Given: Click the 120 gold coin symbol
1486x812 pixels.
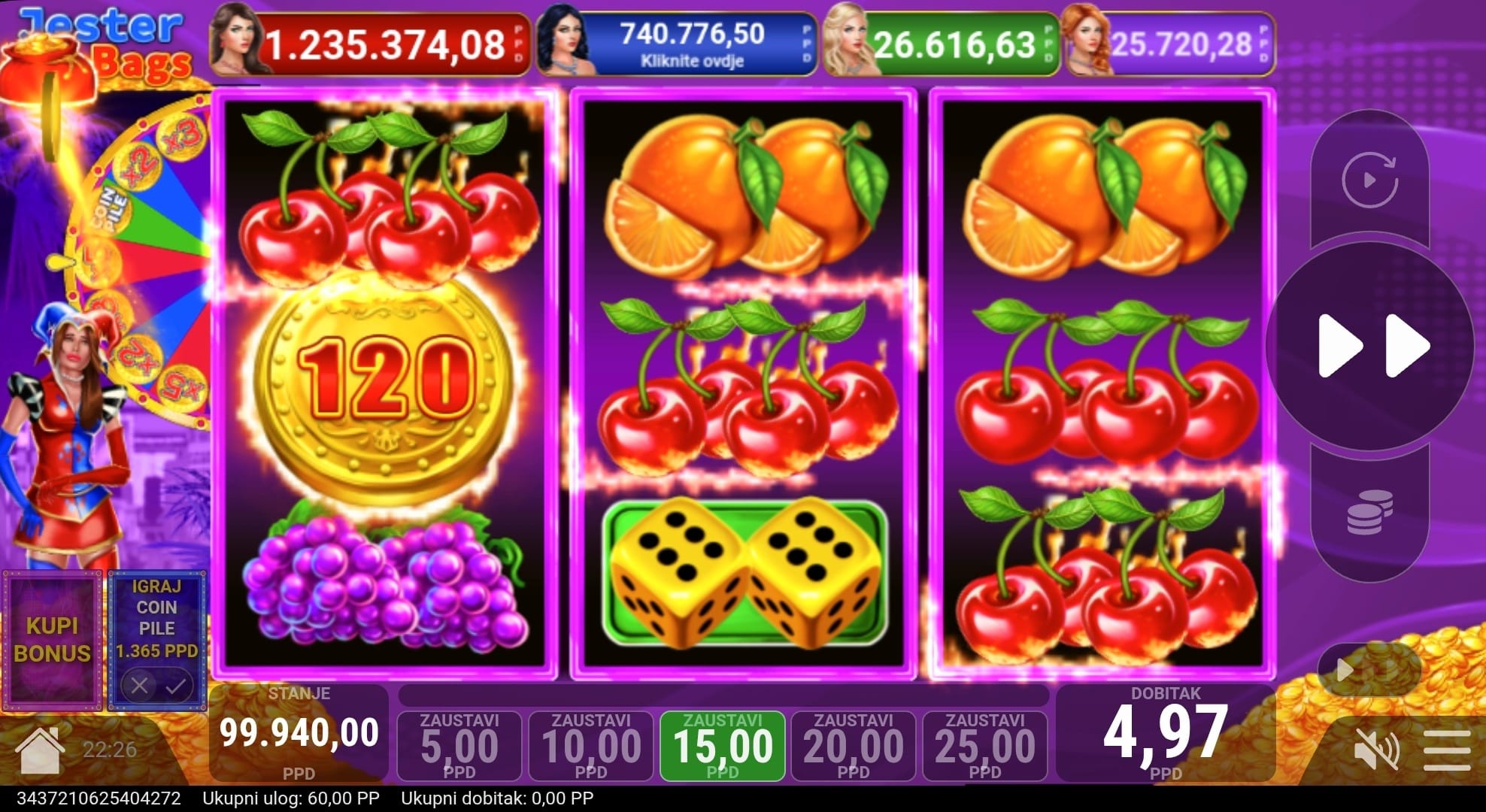Looking at the screenshot, I should (x=386, y=389).
